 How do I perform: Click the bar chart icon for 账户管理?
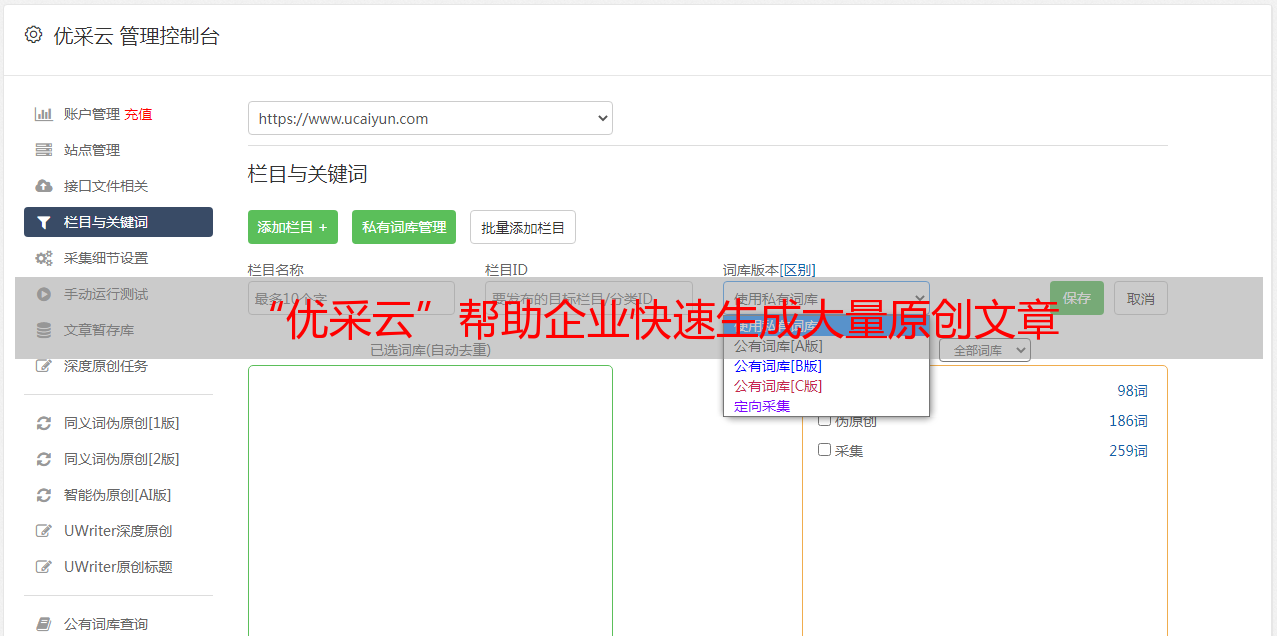click(x=44, y=114)
